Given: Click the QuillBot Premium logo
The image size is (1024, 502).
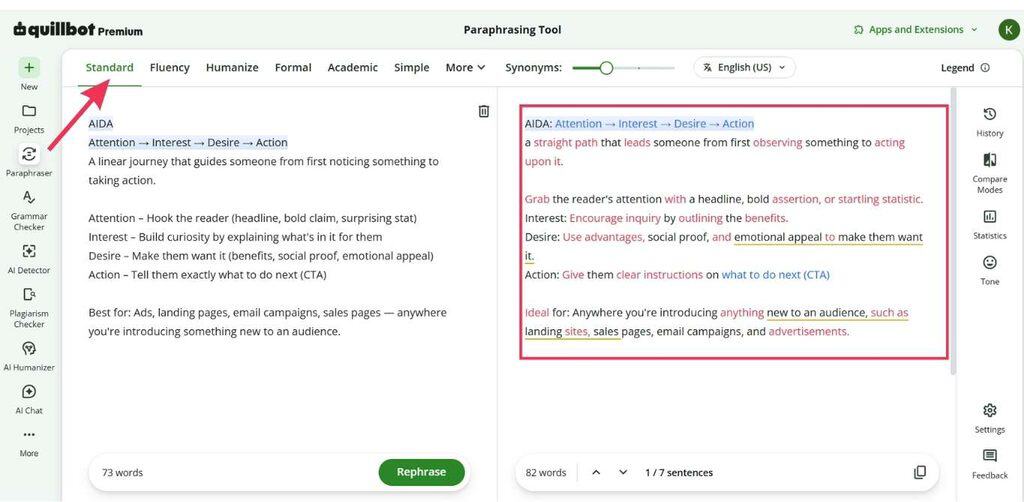Looking at the screenshot, I should coord(78,30).
